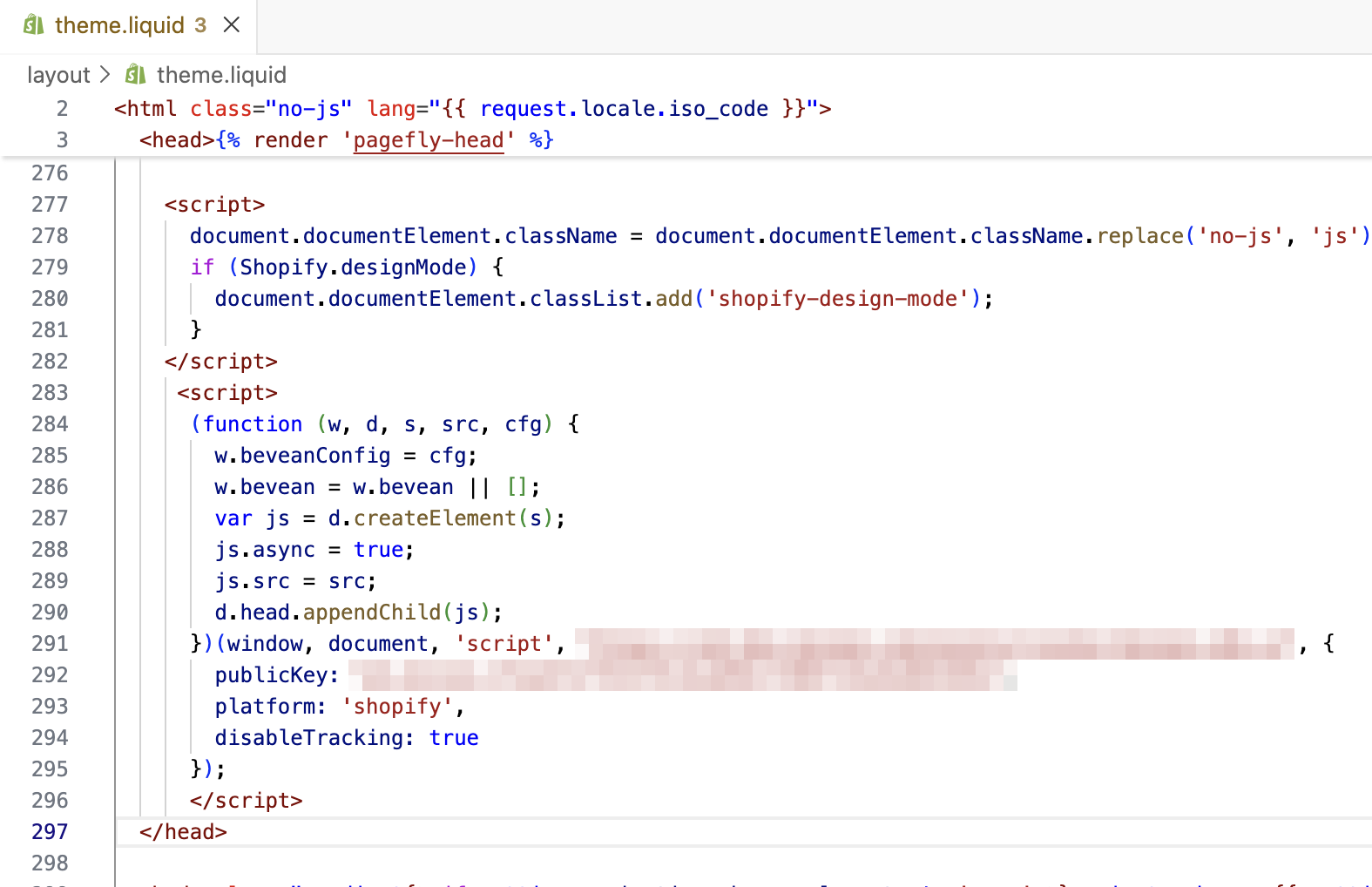The image size is (1372, 887).
Task: Click line number 297
Action: point(50,832)
